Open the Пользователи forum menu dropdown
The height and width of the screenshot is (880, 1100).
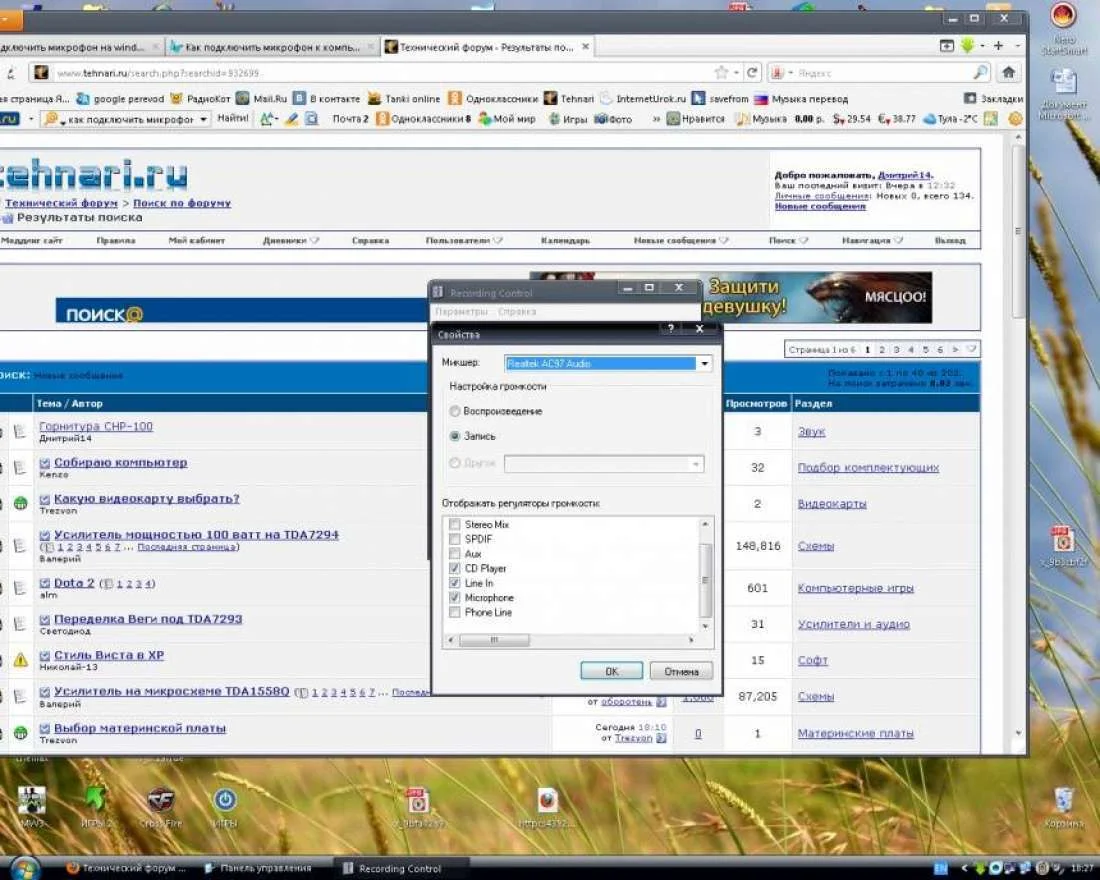pyautogui.click(x=463, y=241)
